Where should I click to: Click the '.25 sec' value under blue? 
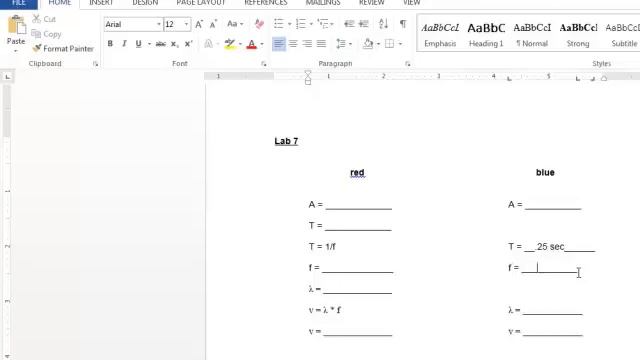coord(550,247)
